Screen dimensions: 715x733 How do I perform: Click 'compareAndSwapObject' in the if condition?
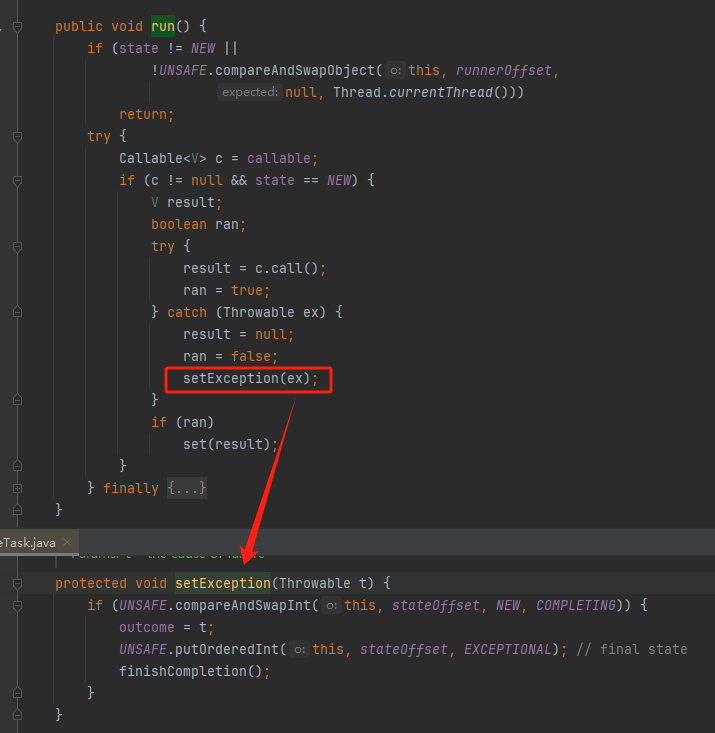point(294,70)
